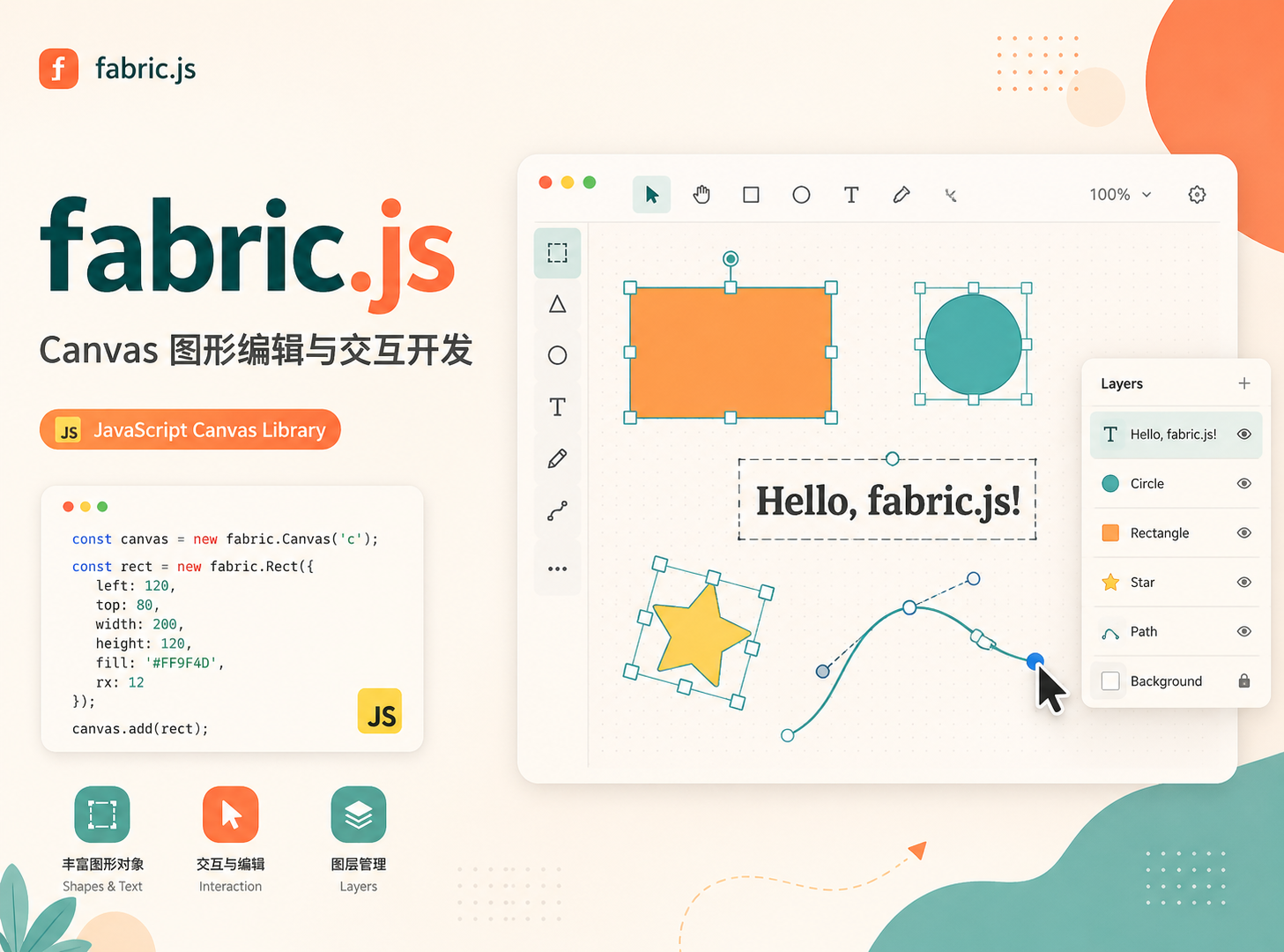Select the Hello, fabric.js! layer row
Viewport: 1284px width, 952px height.
[1176, 435]
